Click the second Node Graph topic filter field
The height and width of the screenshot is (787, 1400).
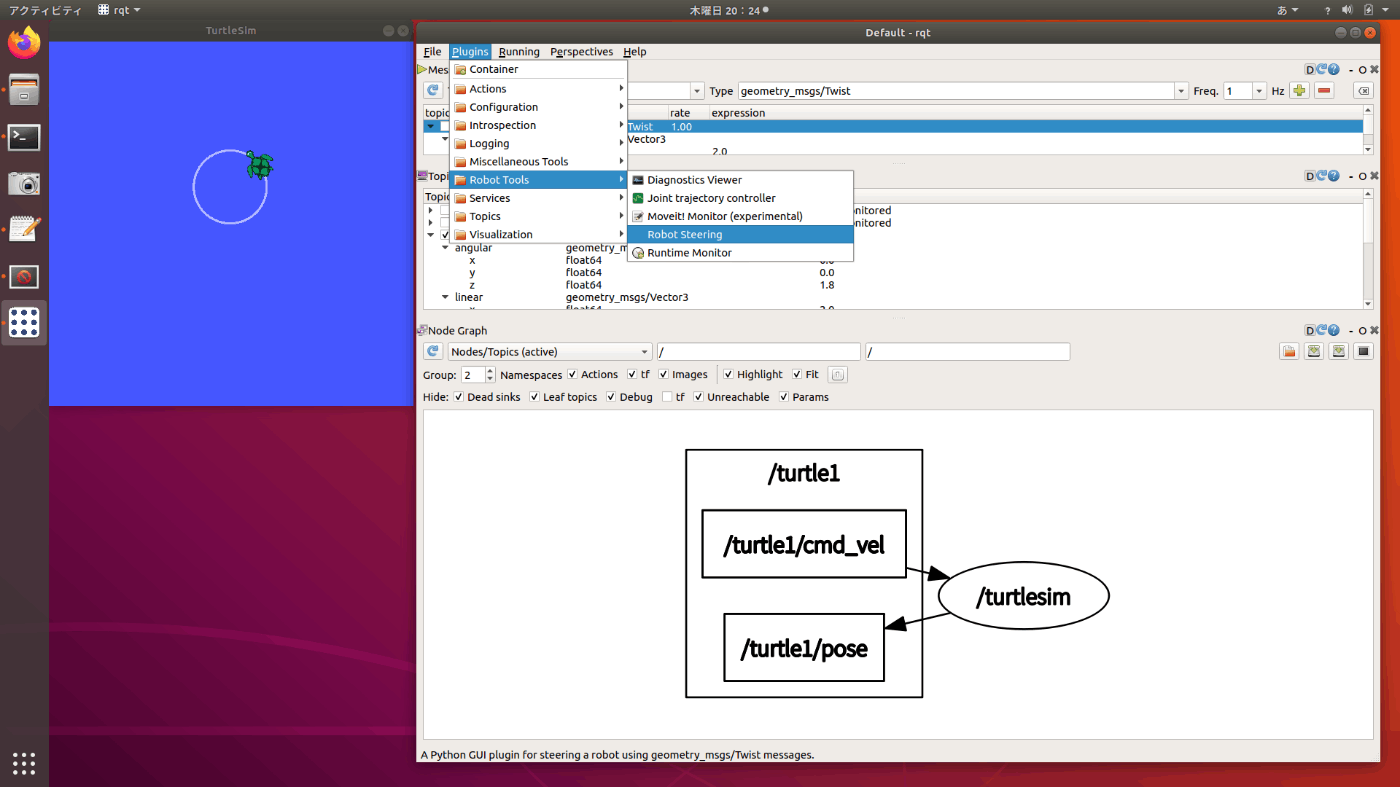968,352
